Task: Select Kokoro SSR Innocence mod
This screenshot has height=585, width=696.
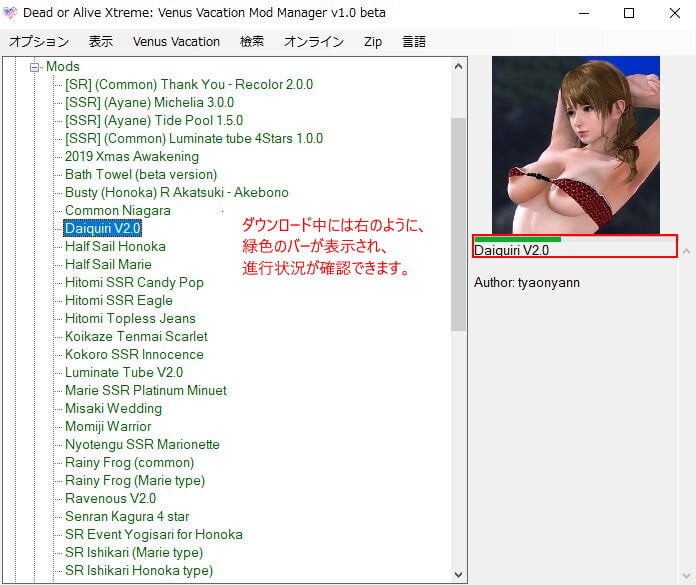Action: point(134,355)
